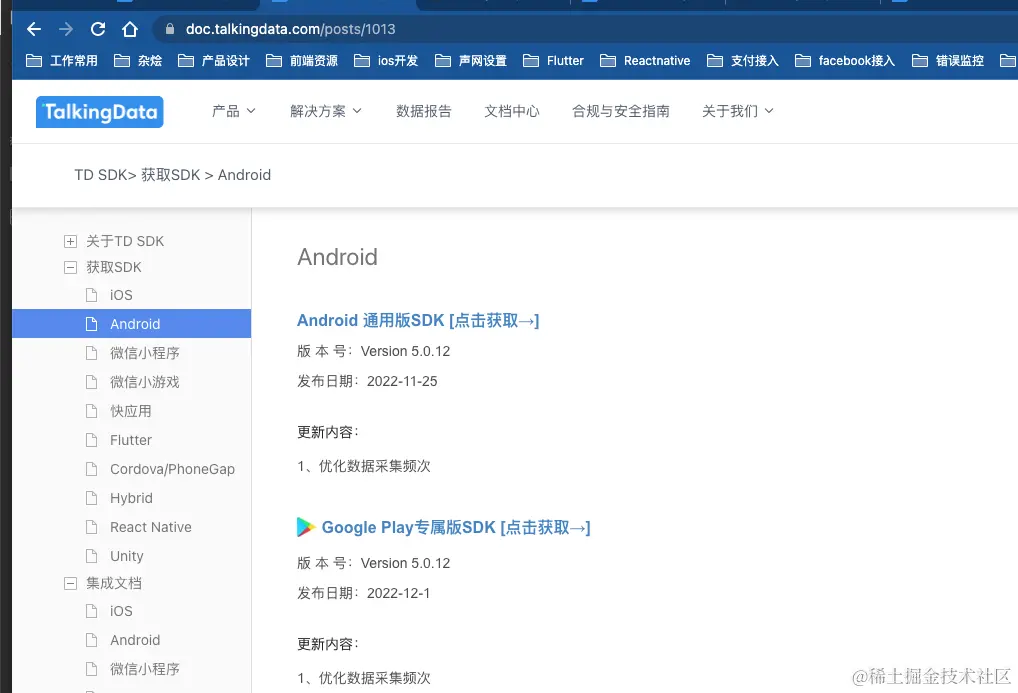
Task: Select 微信小程序 under 获取SDK
Action: coord(144,353)
